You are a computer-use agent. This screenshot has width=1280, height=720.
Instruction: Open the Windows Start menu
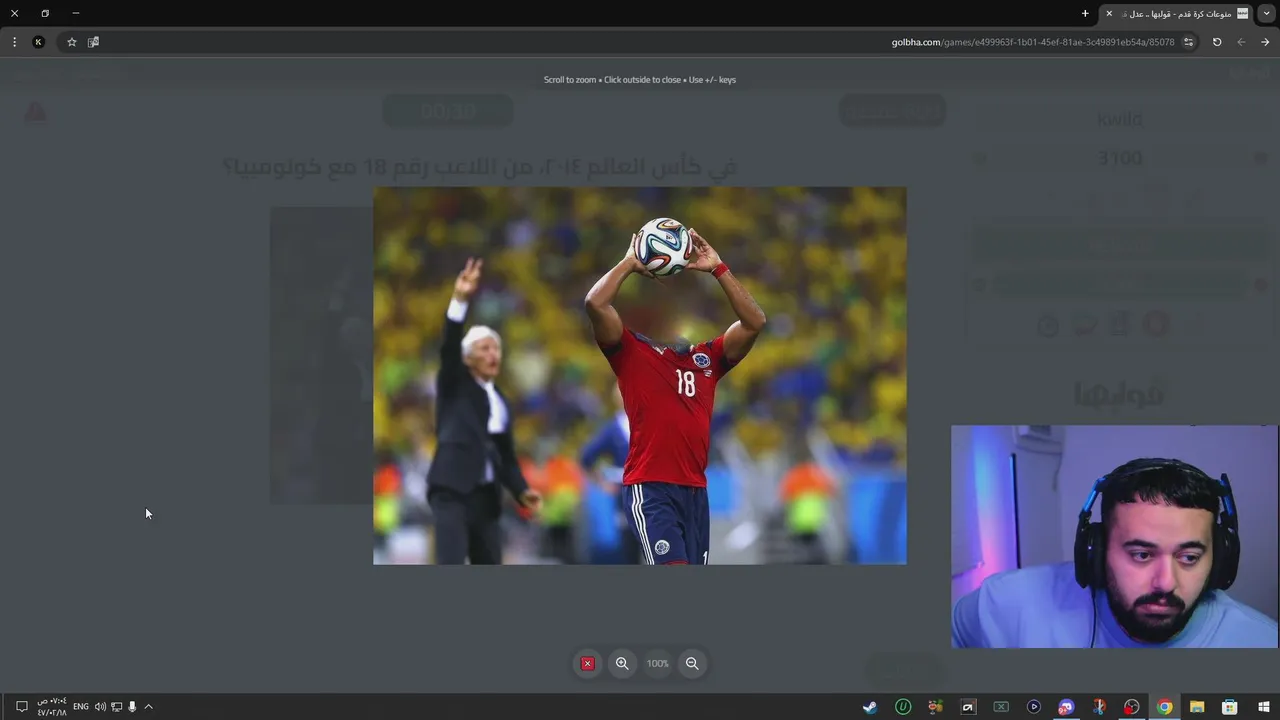point(1264,707)
